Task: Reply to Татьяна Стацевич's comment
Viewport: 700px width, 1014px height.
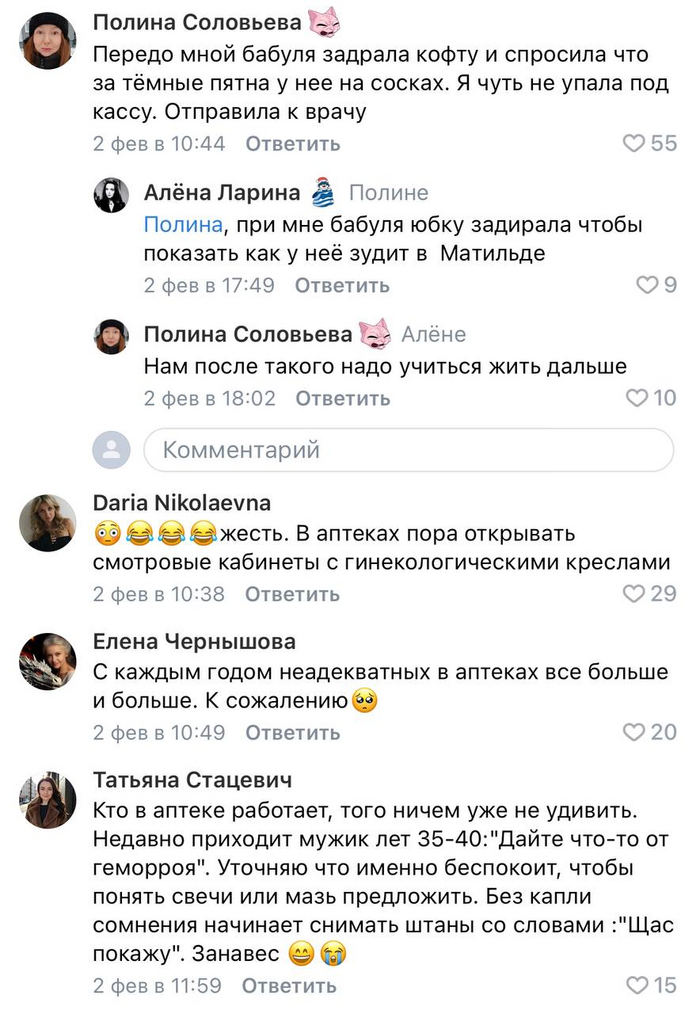Action: 288,985
